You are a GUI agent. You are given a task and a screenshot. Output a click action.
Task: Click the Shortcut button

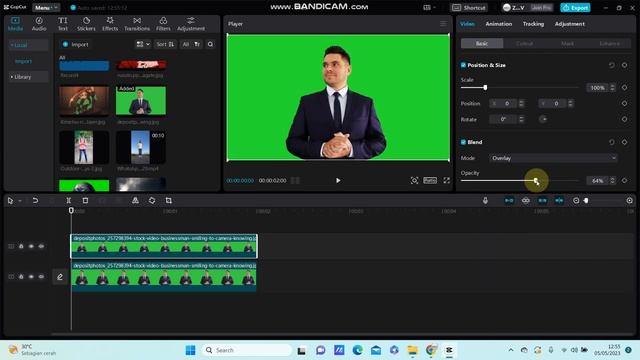pyautogui.click(x=469, y=8)
